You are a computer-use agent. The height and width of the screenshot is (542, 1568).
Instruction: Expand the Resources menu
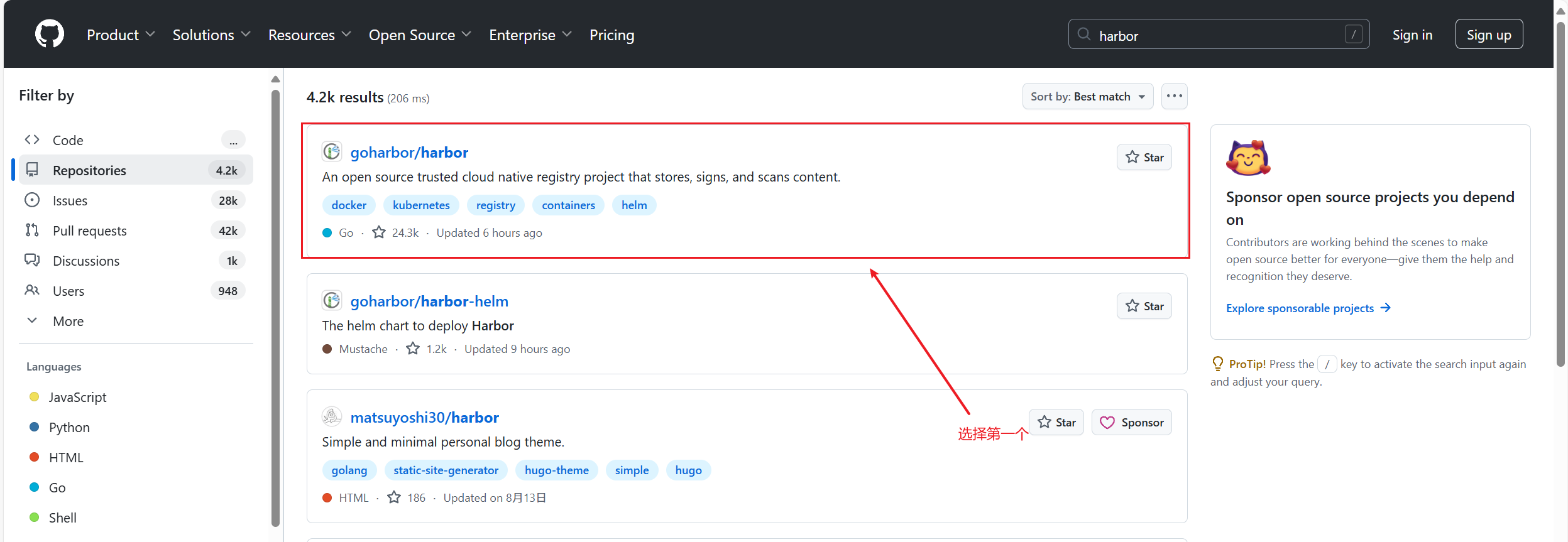coord(310,35)
